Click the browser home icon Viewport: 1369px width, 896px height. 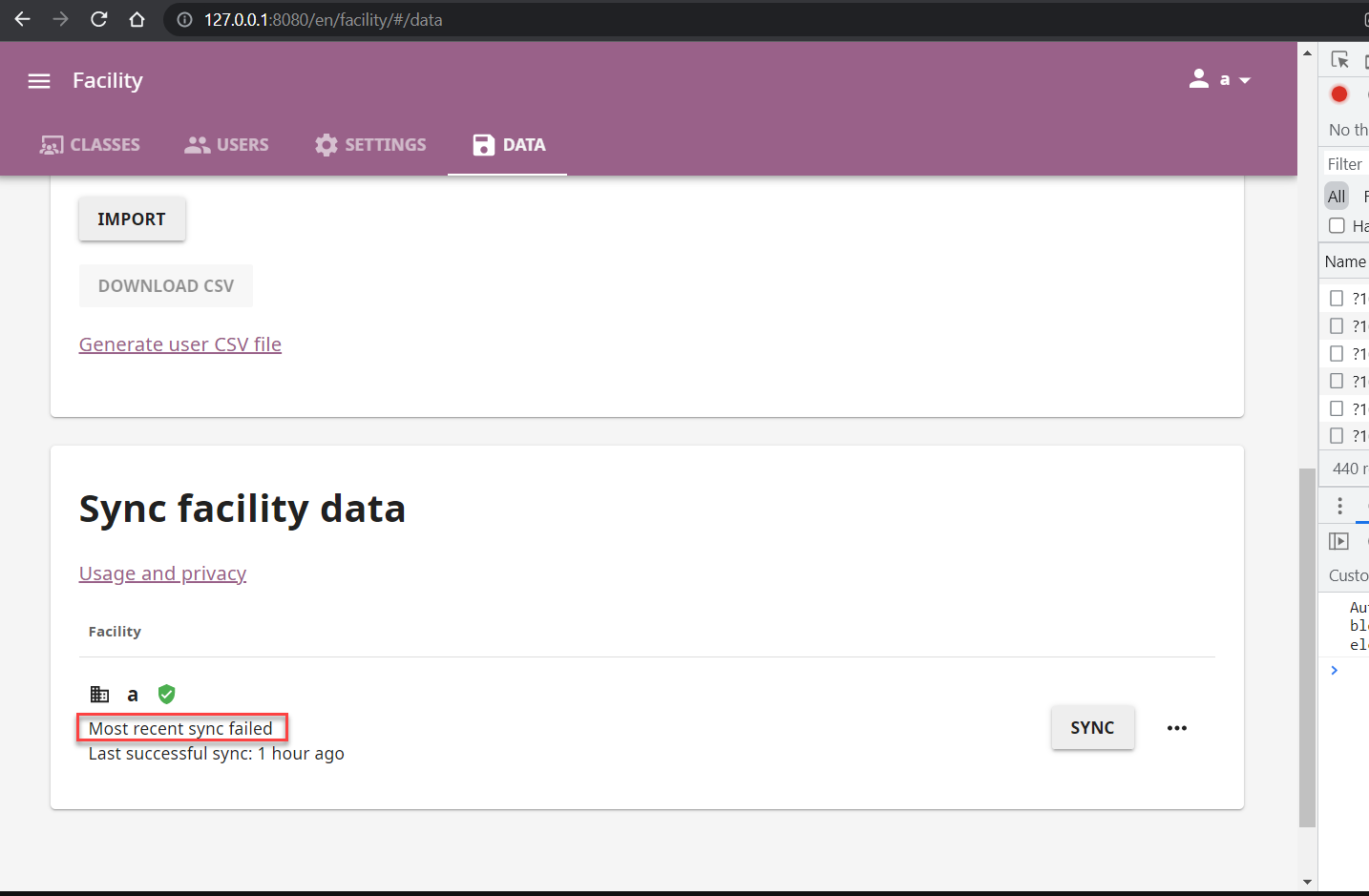pos(137,19)
